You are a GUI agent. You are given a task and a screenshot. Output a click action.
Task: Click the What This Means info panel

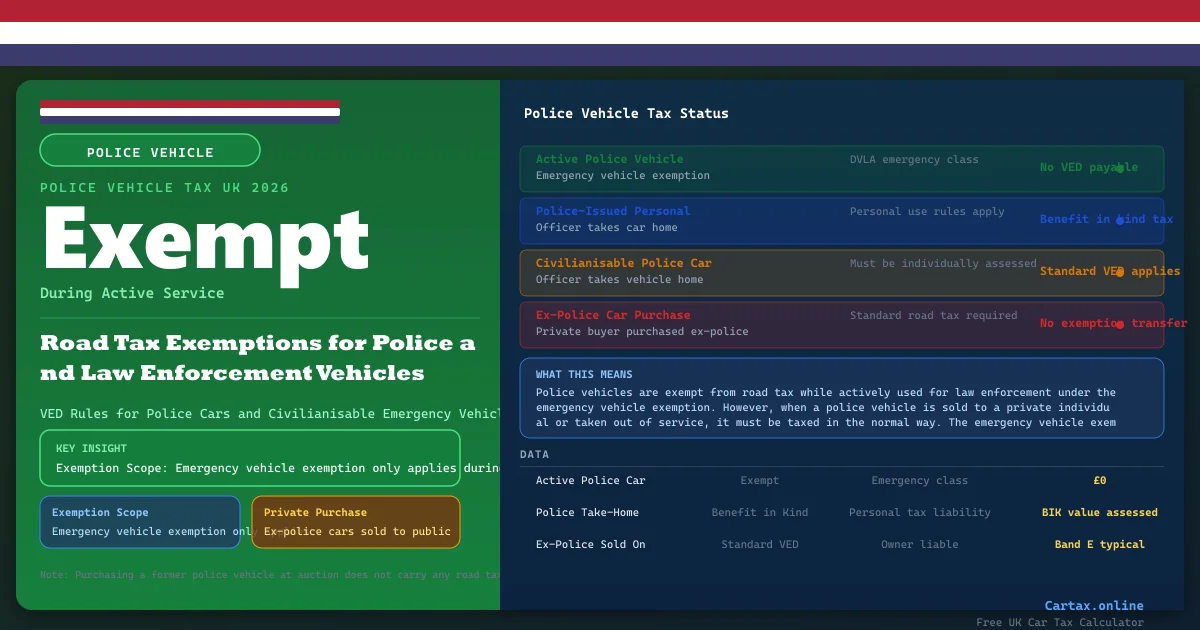(x=841, y=398)
